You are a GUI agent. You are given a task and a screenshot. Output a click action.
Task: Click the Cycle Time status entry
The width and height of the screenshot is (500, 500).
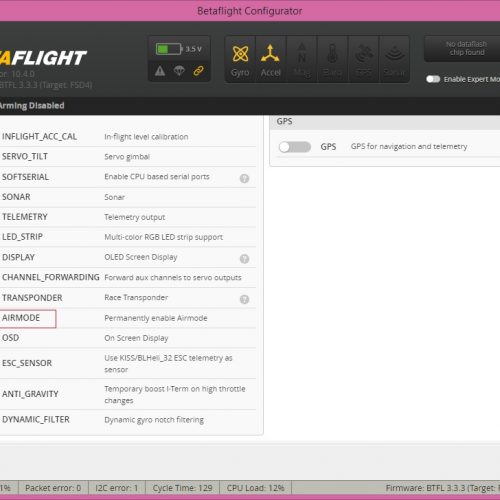point(182,488)
